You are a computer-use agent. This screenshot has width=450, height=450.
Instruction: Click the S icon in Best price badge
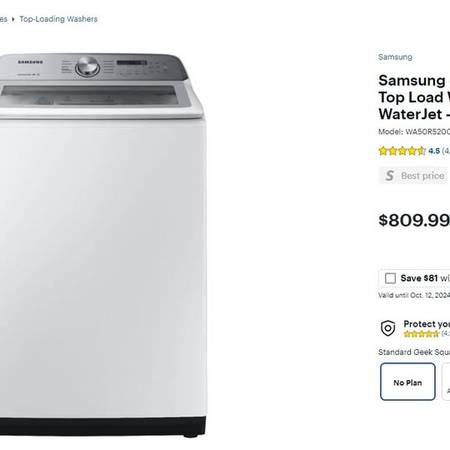pyautogui.click(x=389, y=176)
